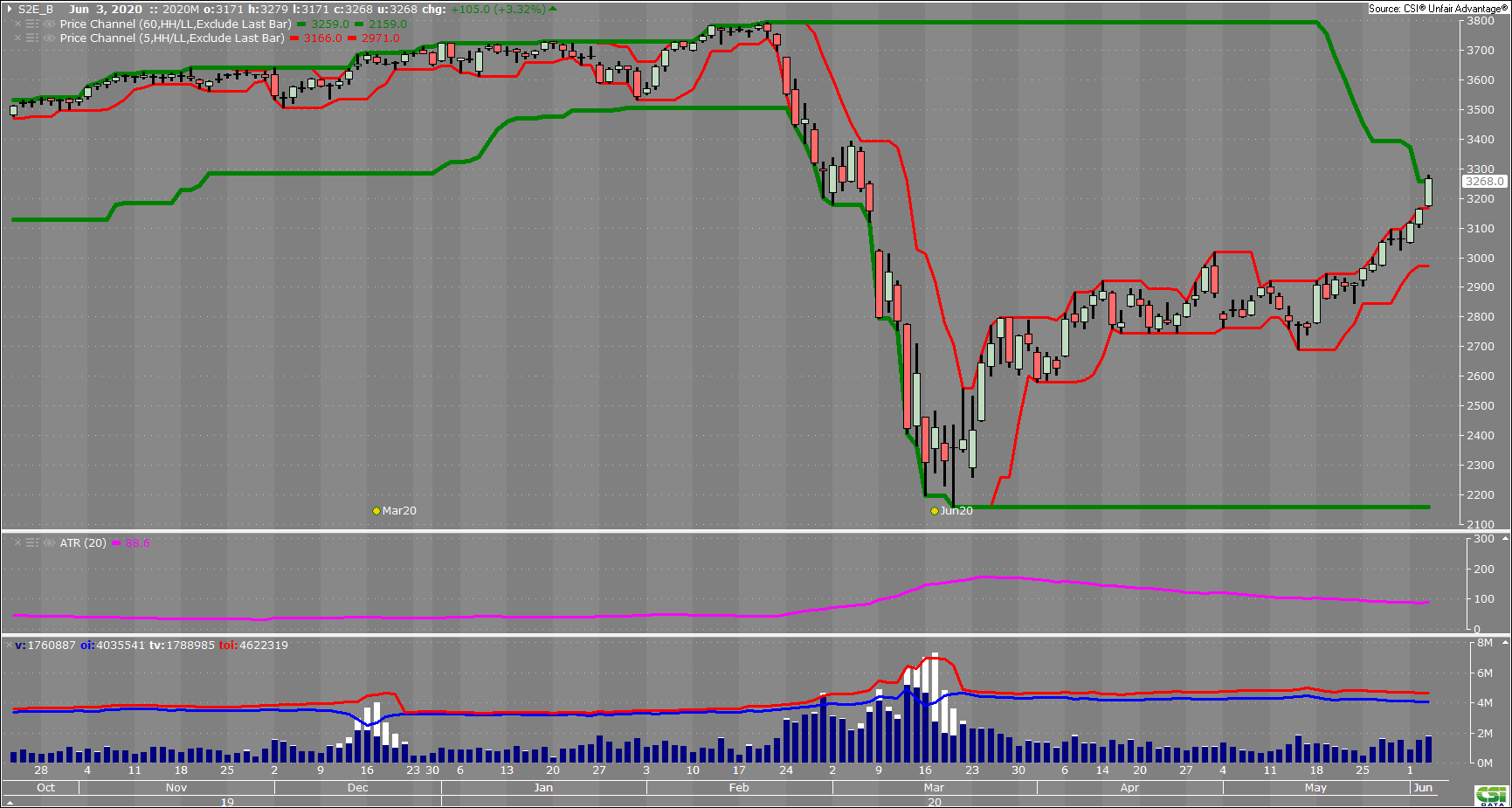This screenshot has width=1512, height=808.
Task: Click the Jan month on timeline
Action: pyautogui.click(x=543, y=787)
